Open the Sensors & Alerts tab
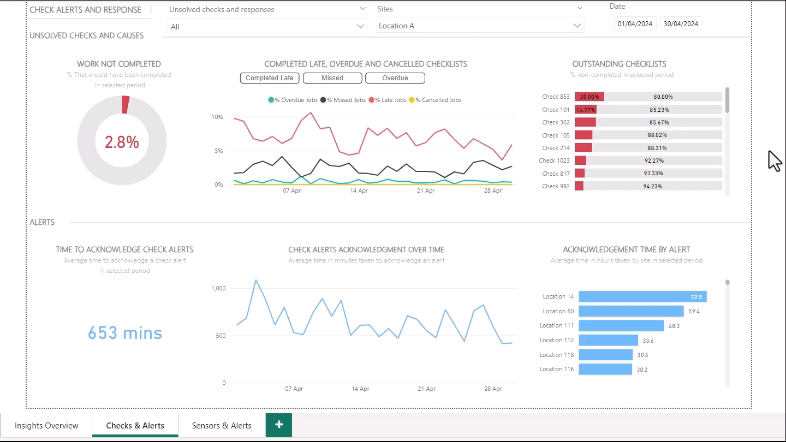The image size is (786, 442). coord(221,426)
